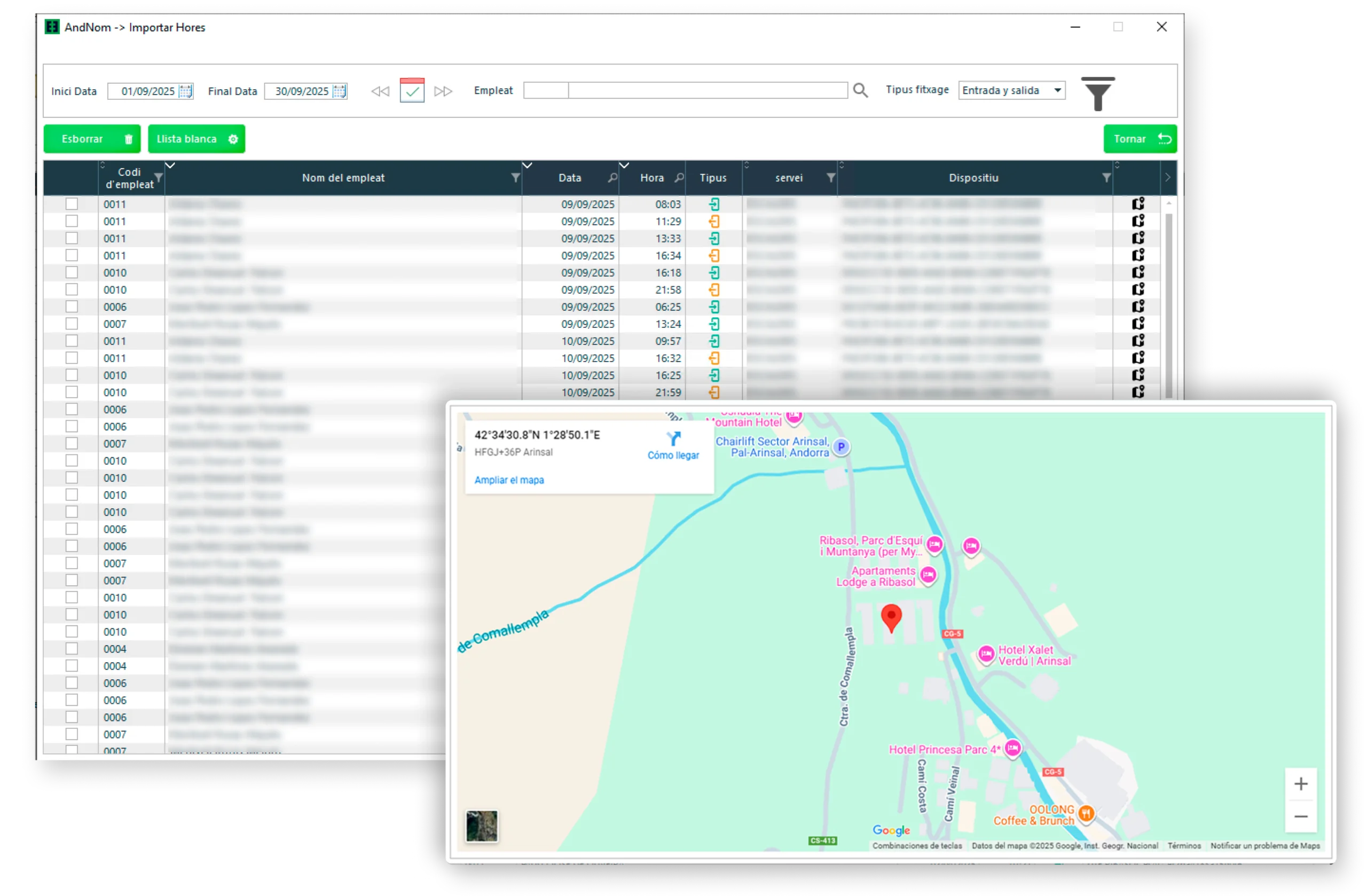Click the Esborrar delete button
1367x896 pixels.
point(92,139)
